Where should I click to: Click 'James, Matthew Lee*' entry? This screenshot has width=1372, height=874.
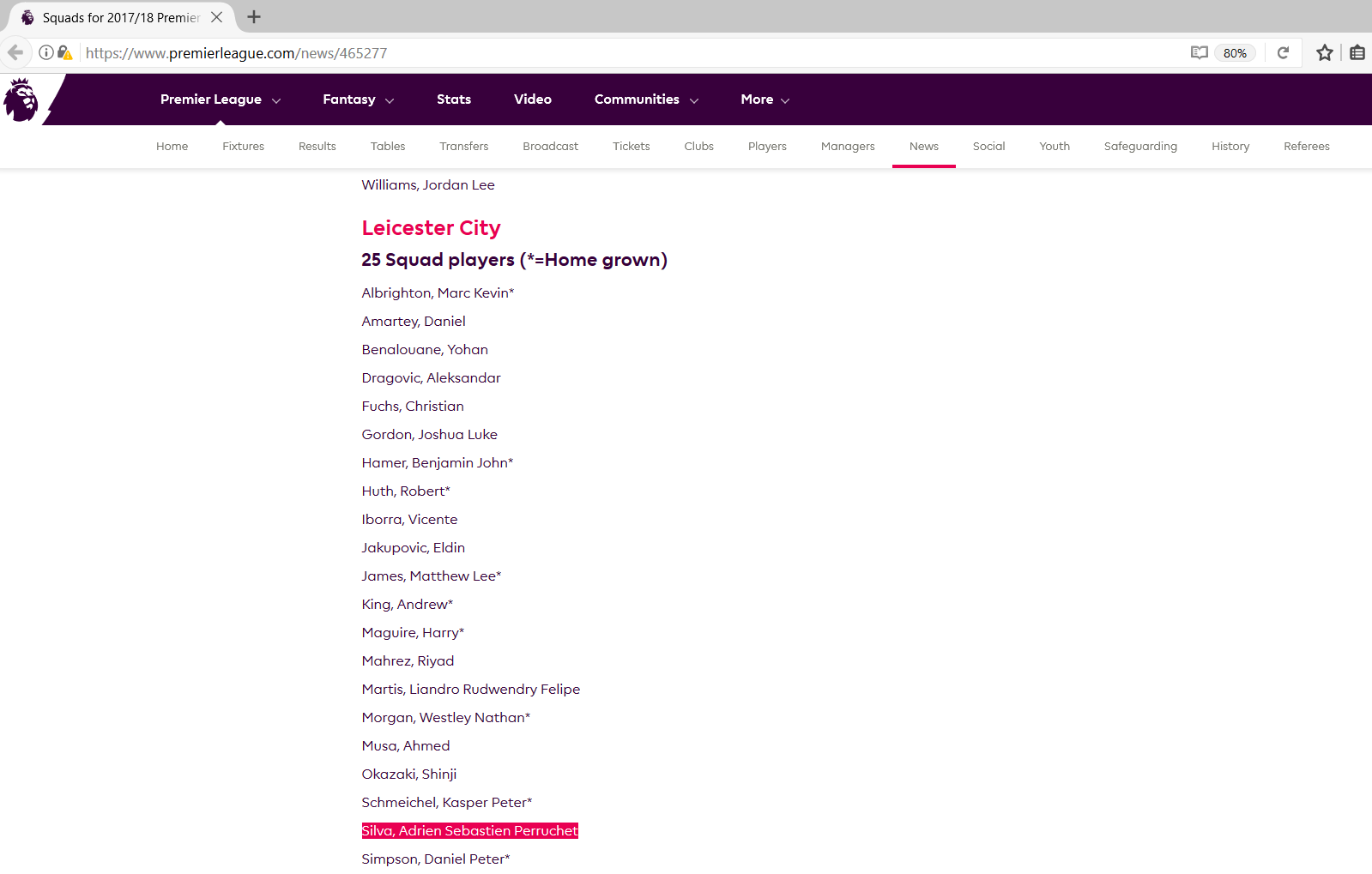(432, 576)
